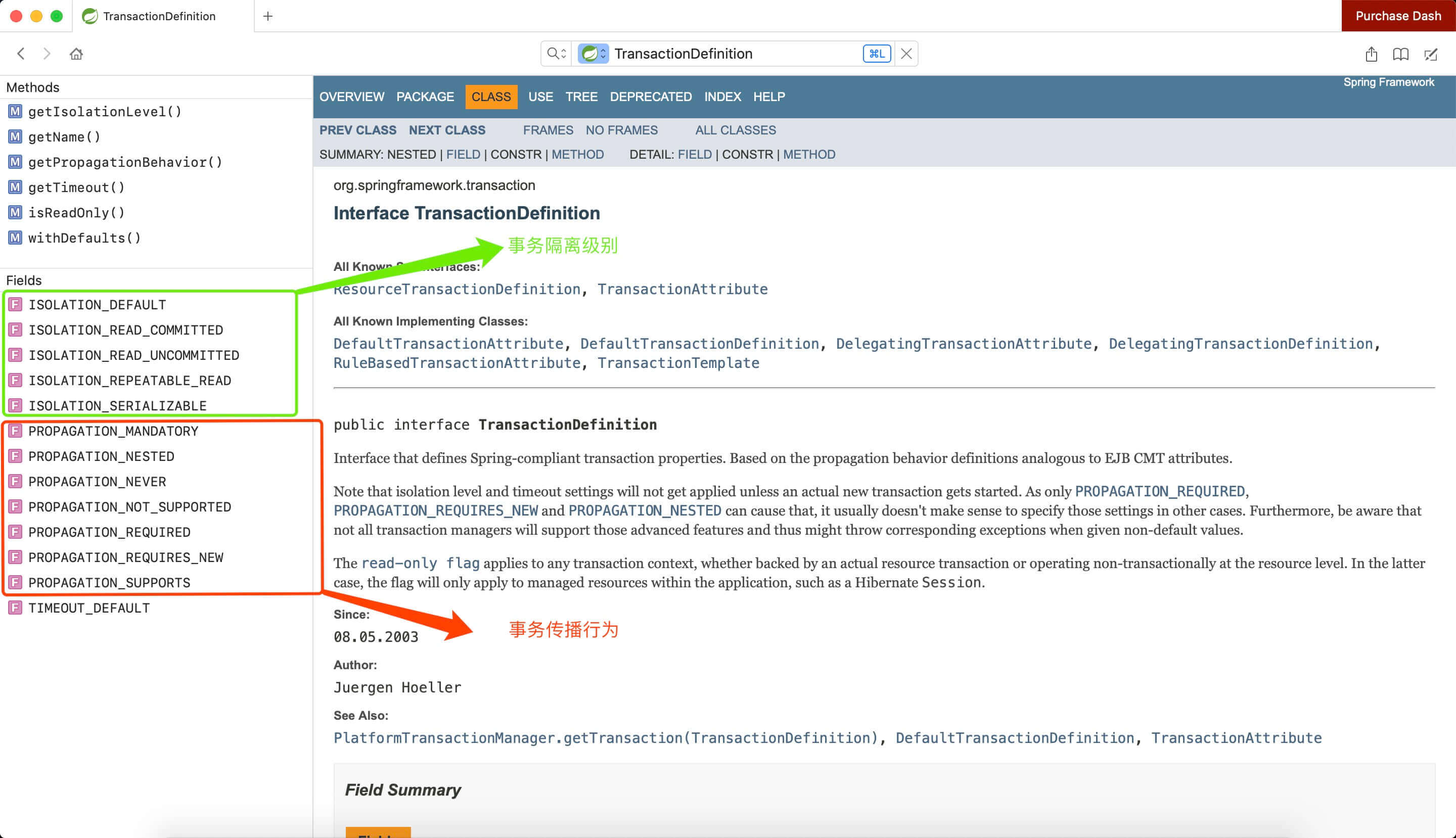Expand the Spring docset selector dropdown

pyautogui.click(x=594, y=54)
